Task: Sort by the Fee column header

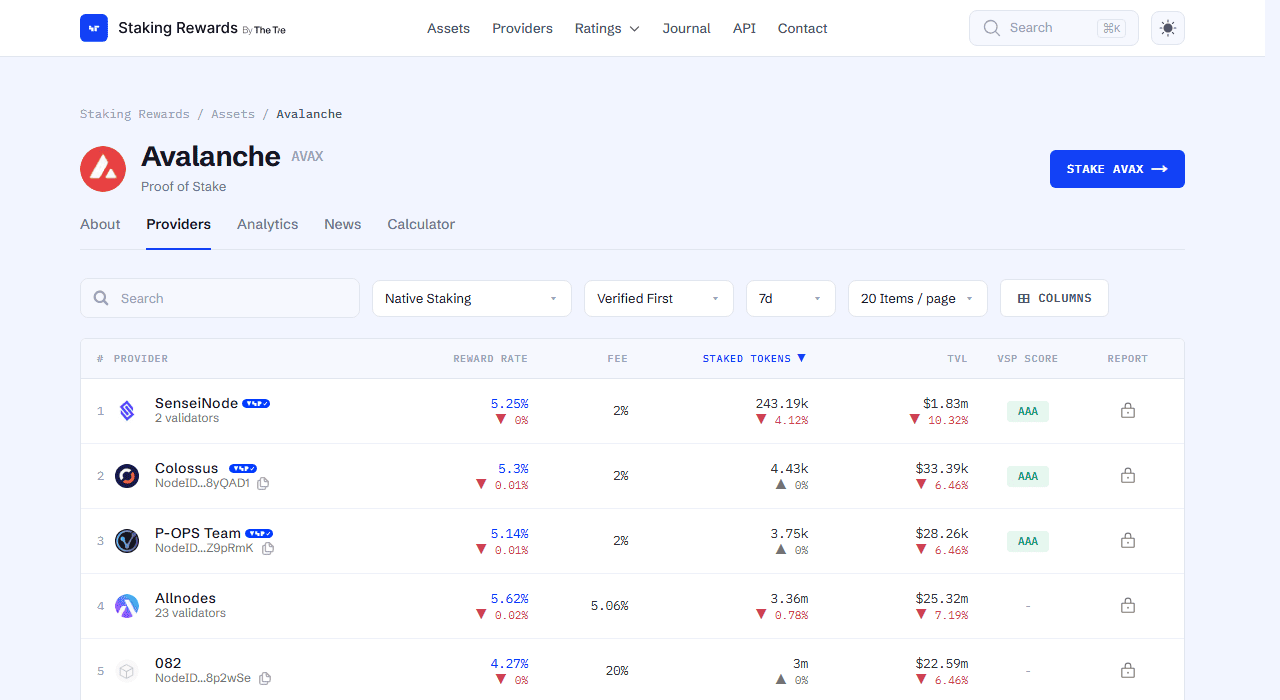Action: pos(617,359)
